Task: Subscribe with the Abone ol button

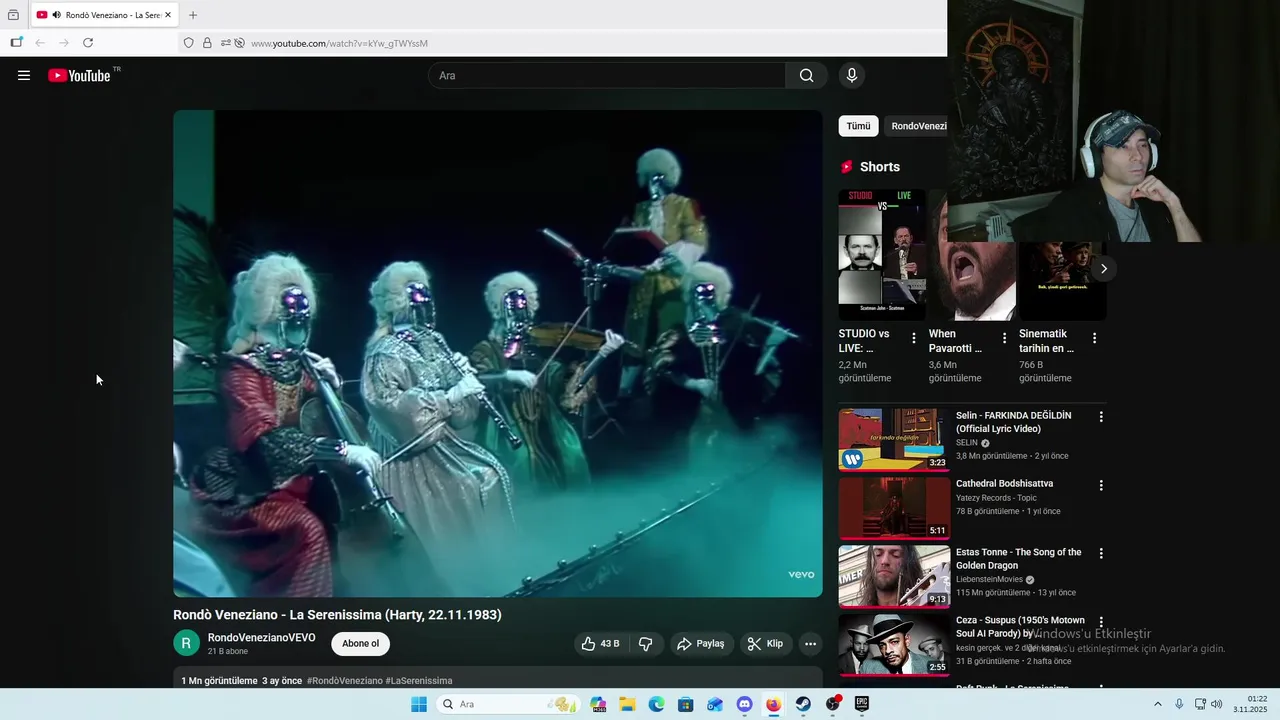Action: click(360, 644)
